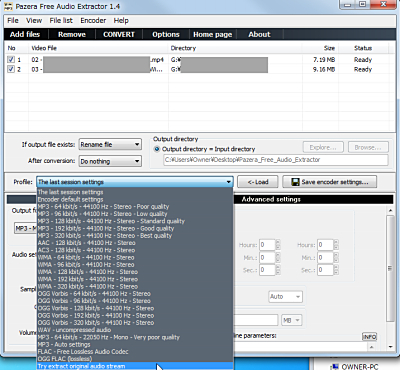Click the Explore... button
The width and height of the screenshot is (400, 370).
[x=323, y=147]
